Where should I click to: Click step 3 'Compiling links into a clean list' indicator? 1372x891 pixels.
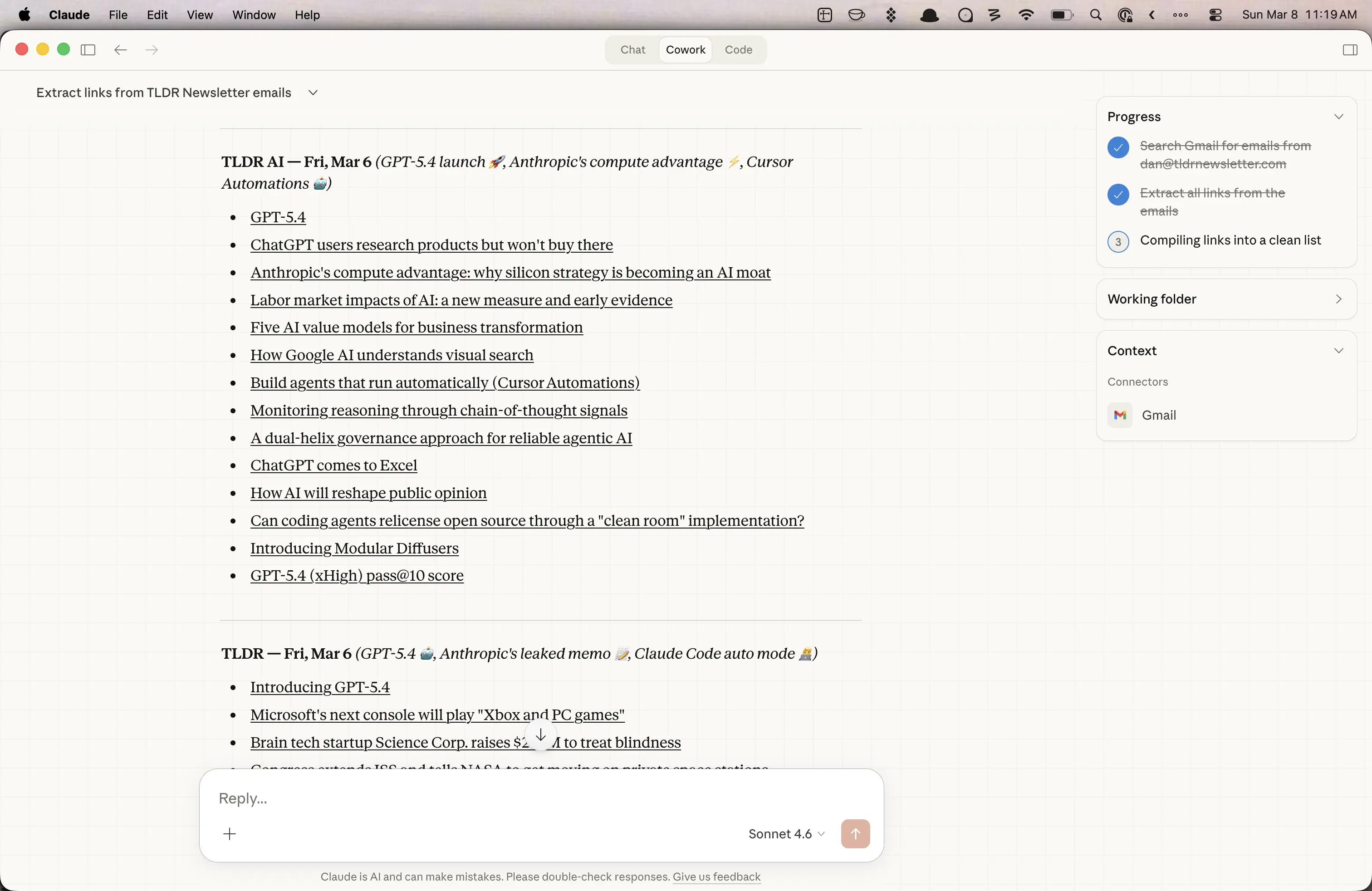pos(1118,241)
